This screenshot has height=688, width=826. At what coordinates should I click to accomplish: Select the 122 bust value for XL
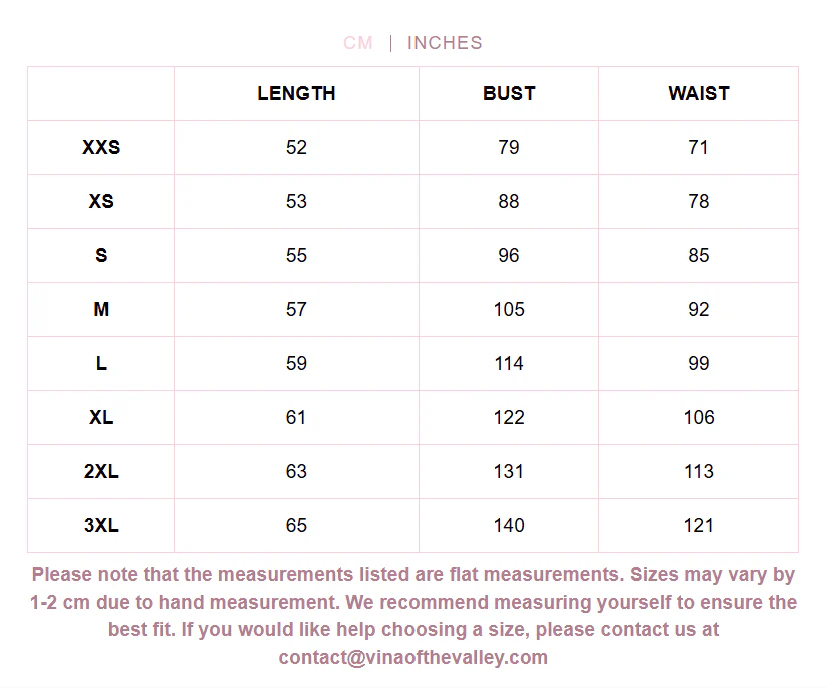coord(509,417)
